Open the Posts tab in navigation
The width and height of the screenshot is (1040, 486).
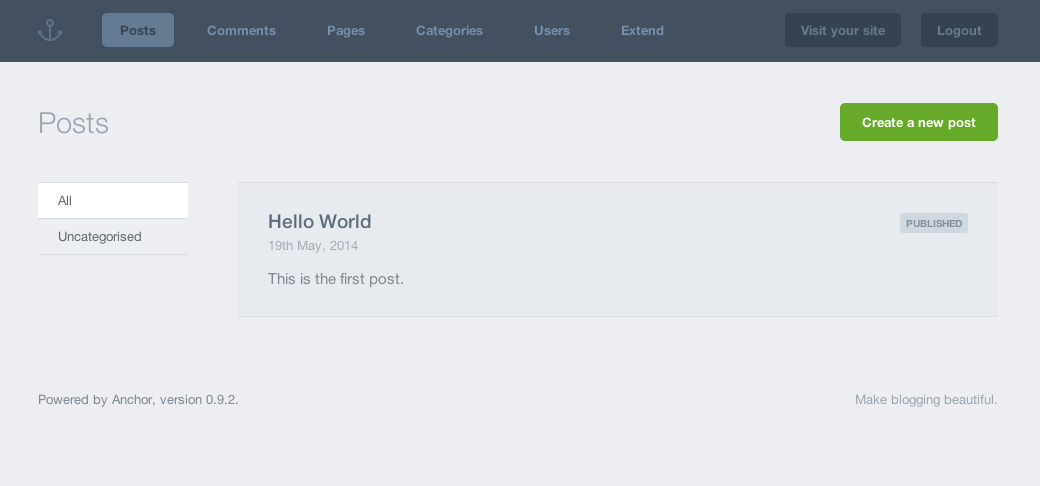click(x=138, y=30)
